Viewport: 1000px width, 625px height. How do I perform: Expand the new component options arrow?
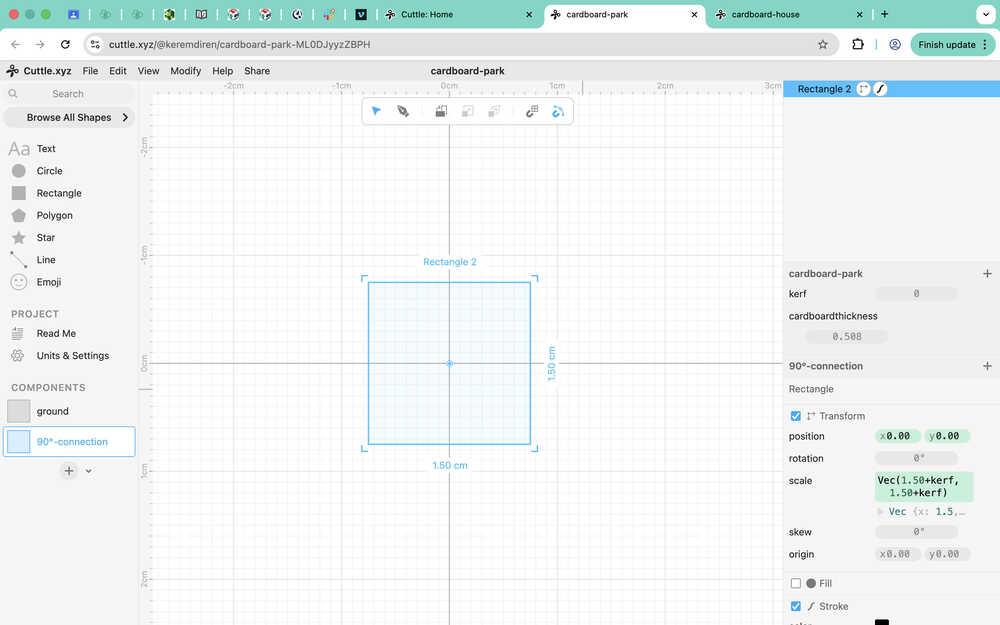pyautogui.click(x=89, y=471)
